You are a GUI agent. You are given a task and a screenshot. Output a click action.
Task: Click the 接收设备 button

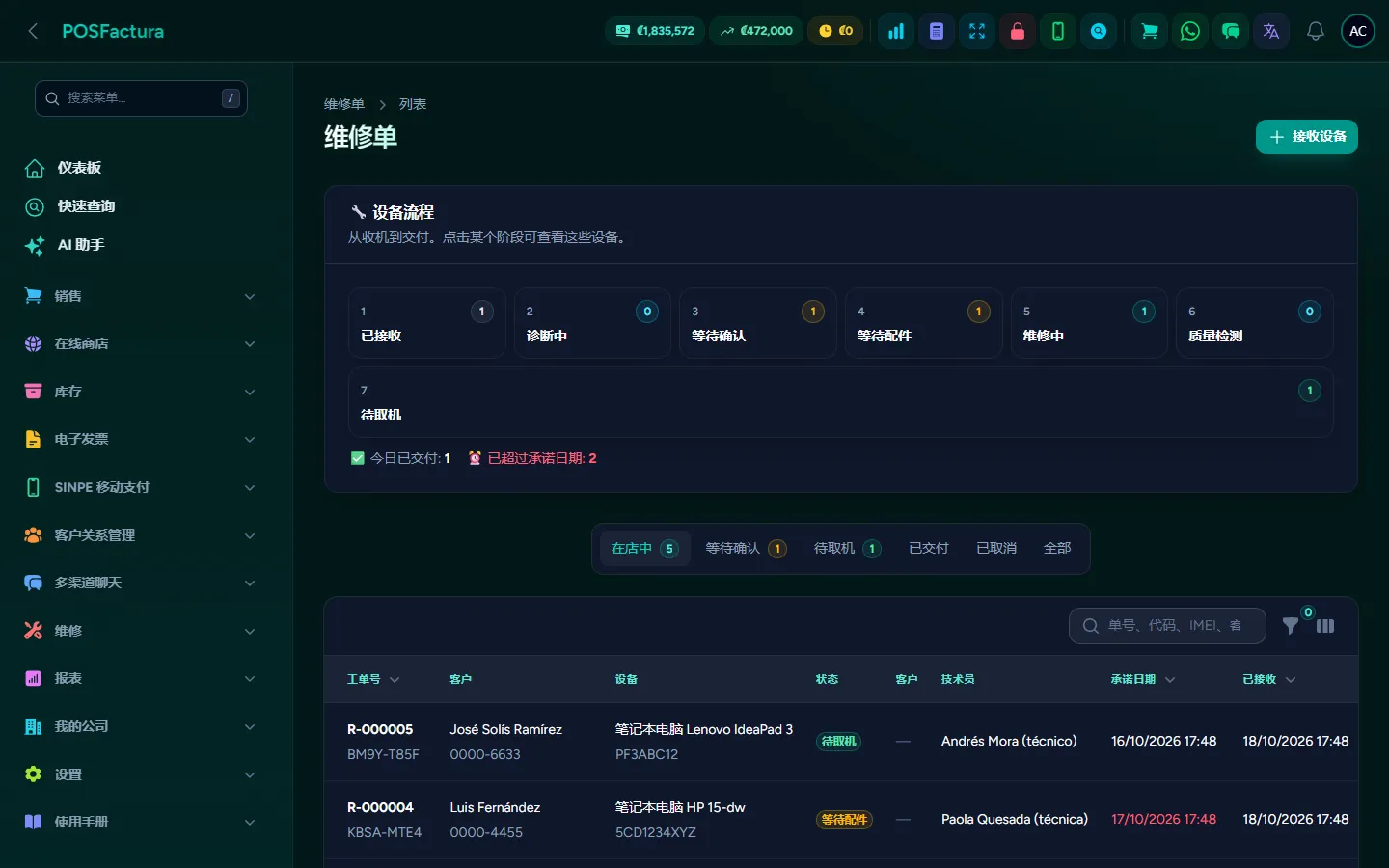1306,137
